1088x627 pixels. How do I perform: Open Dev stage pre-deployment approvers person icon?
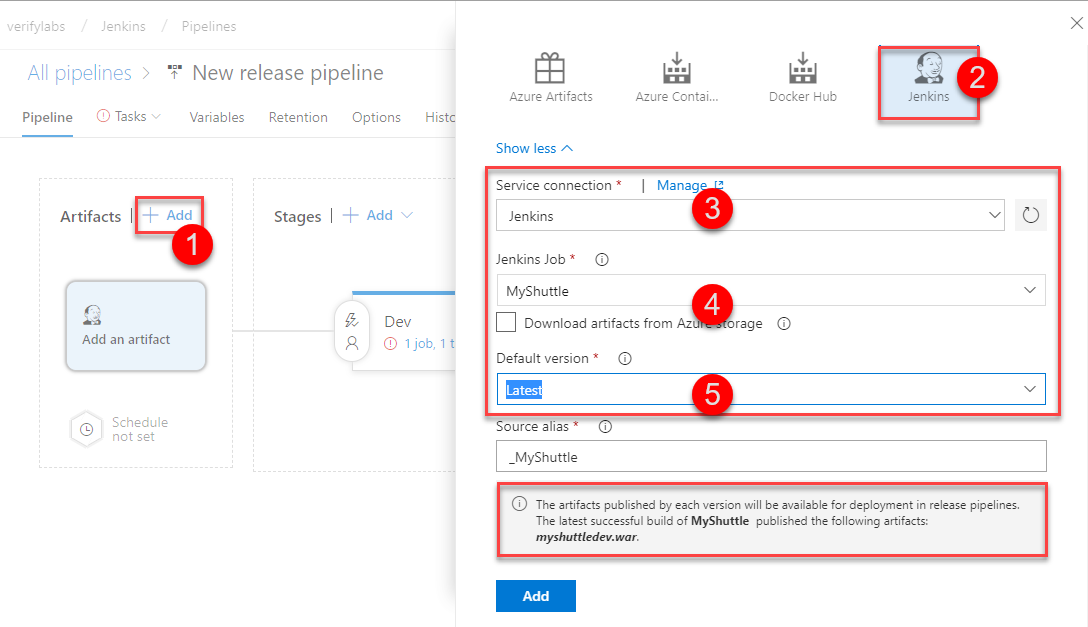coord(352,343)
